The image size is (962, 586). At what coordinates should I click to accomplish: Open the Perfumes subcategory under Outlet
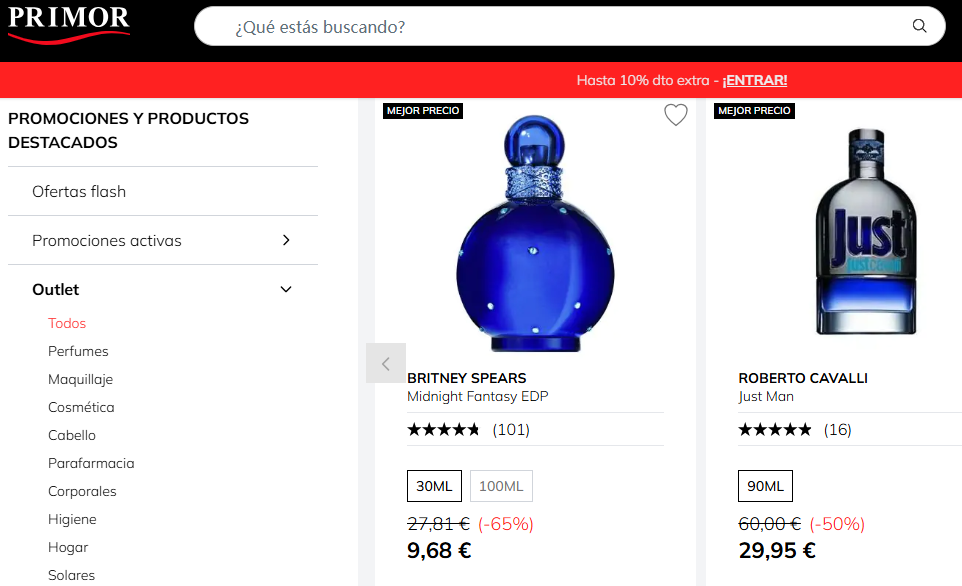(80, 351)
